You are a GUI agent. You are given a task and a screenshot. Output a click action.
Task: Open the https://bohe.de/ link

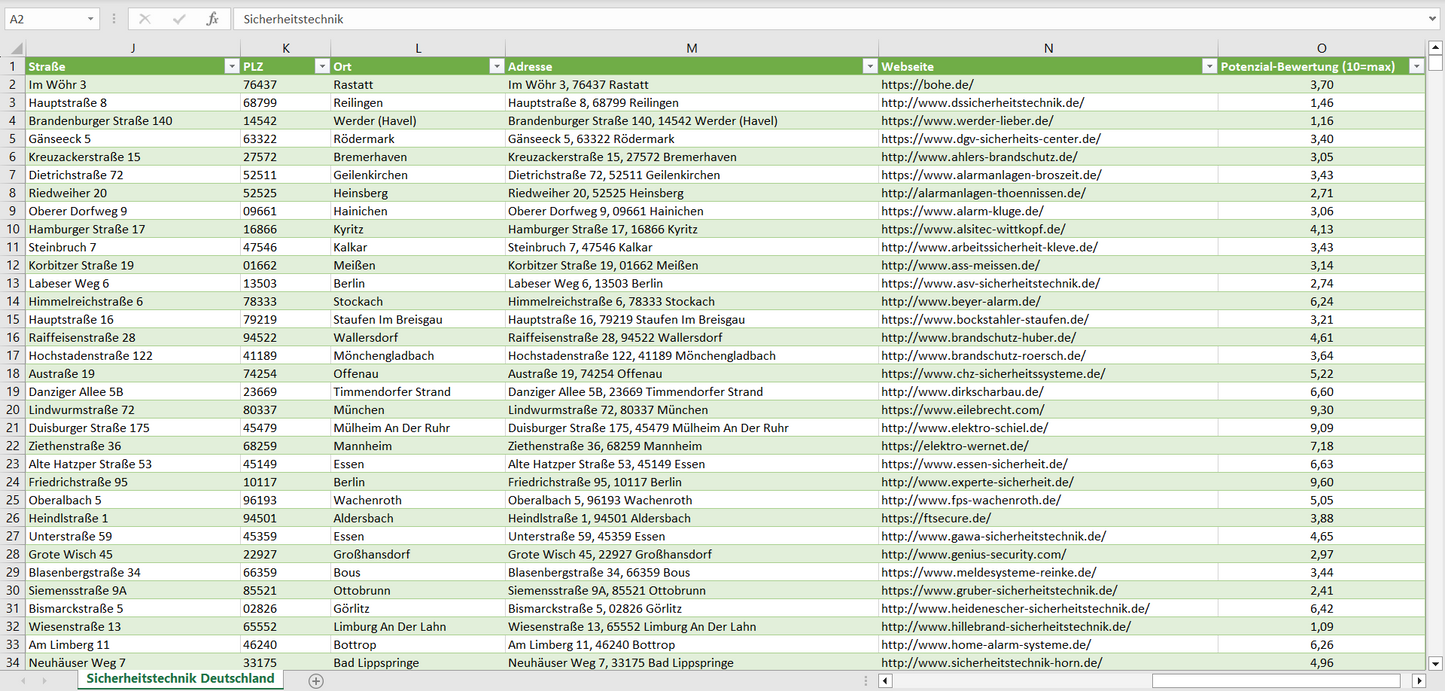pyautogui.click(x=926, y=85)
